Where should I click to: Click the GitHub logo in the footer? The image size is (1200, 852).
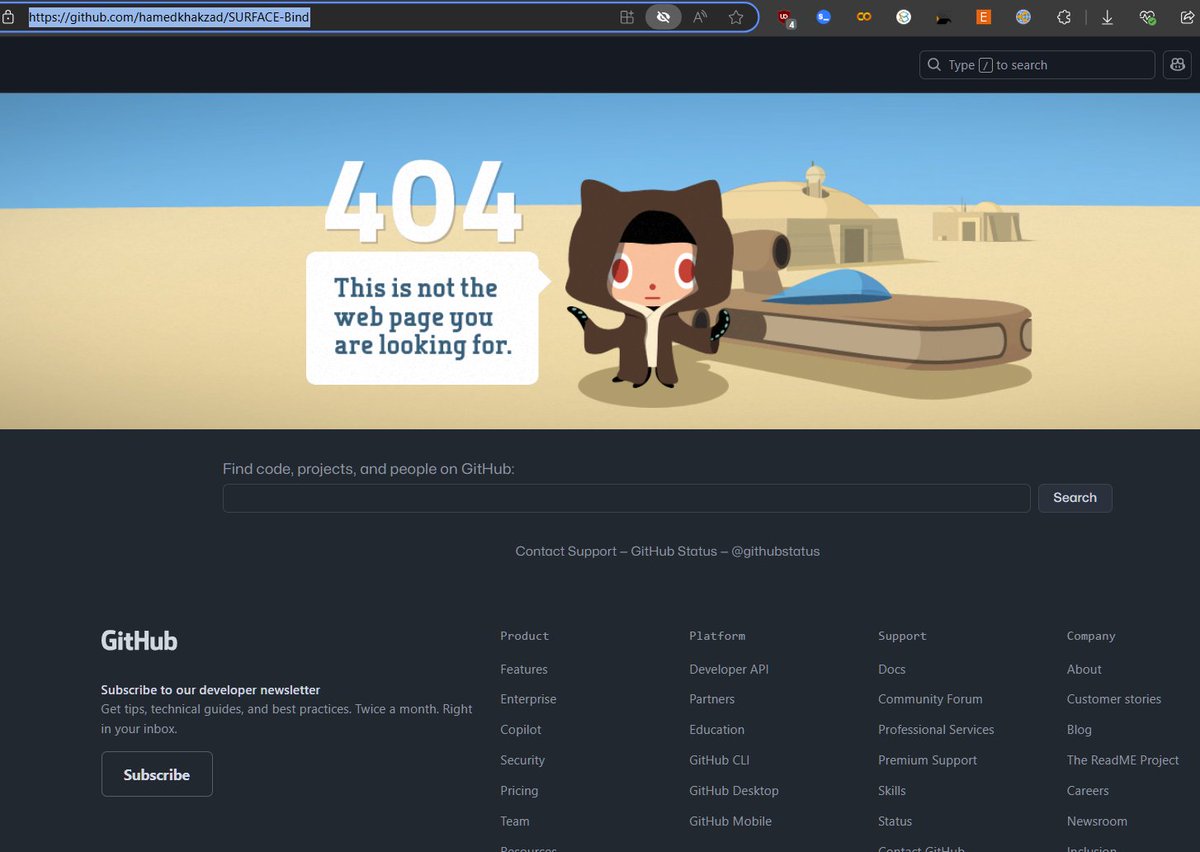[139, 641]
